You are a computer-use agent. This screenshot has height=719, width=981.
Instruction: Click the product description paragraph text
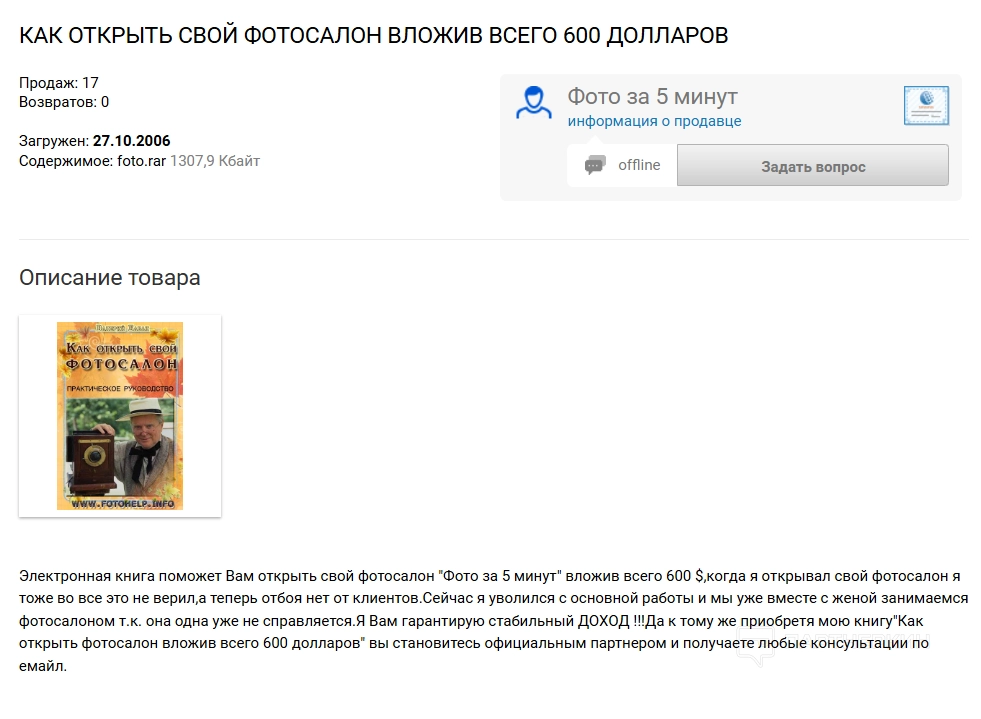pos(494,621)
